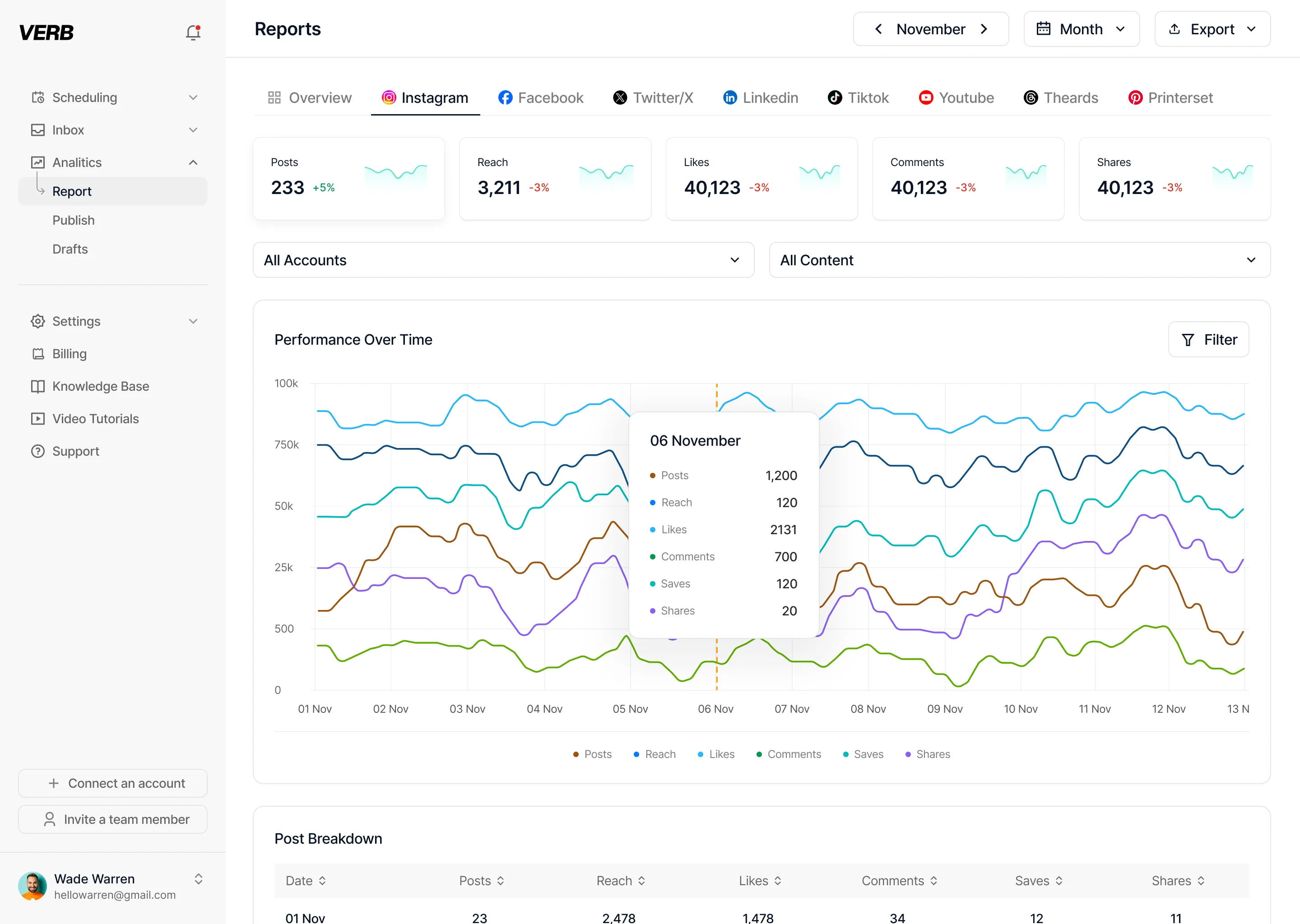The image size is (1300, 924).
Task: Expand the Scheduling menu chevron
Action: (193, 97)
